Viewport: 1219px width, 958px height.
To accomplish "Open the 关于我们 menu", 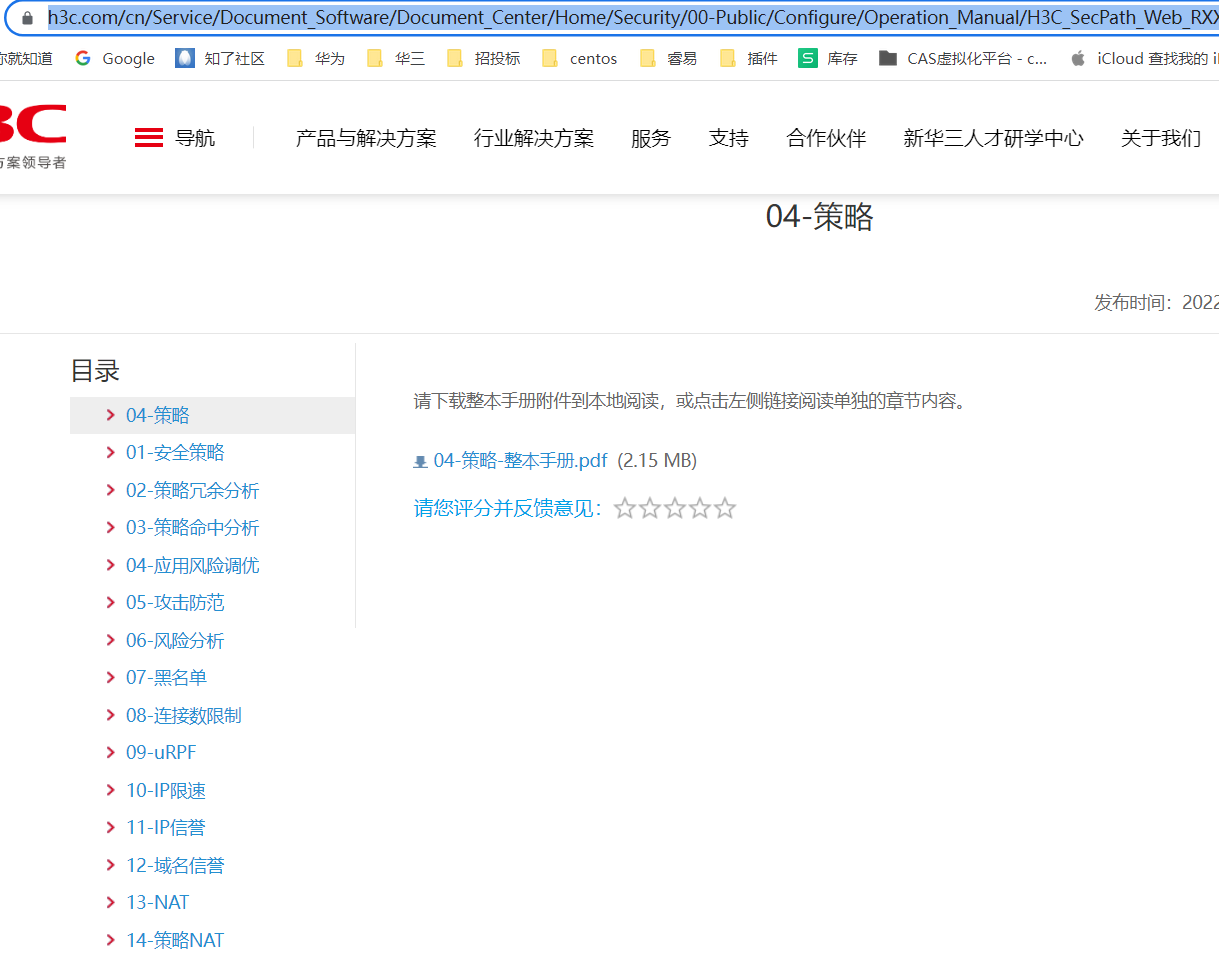I will click(1161, 138).
